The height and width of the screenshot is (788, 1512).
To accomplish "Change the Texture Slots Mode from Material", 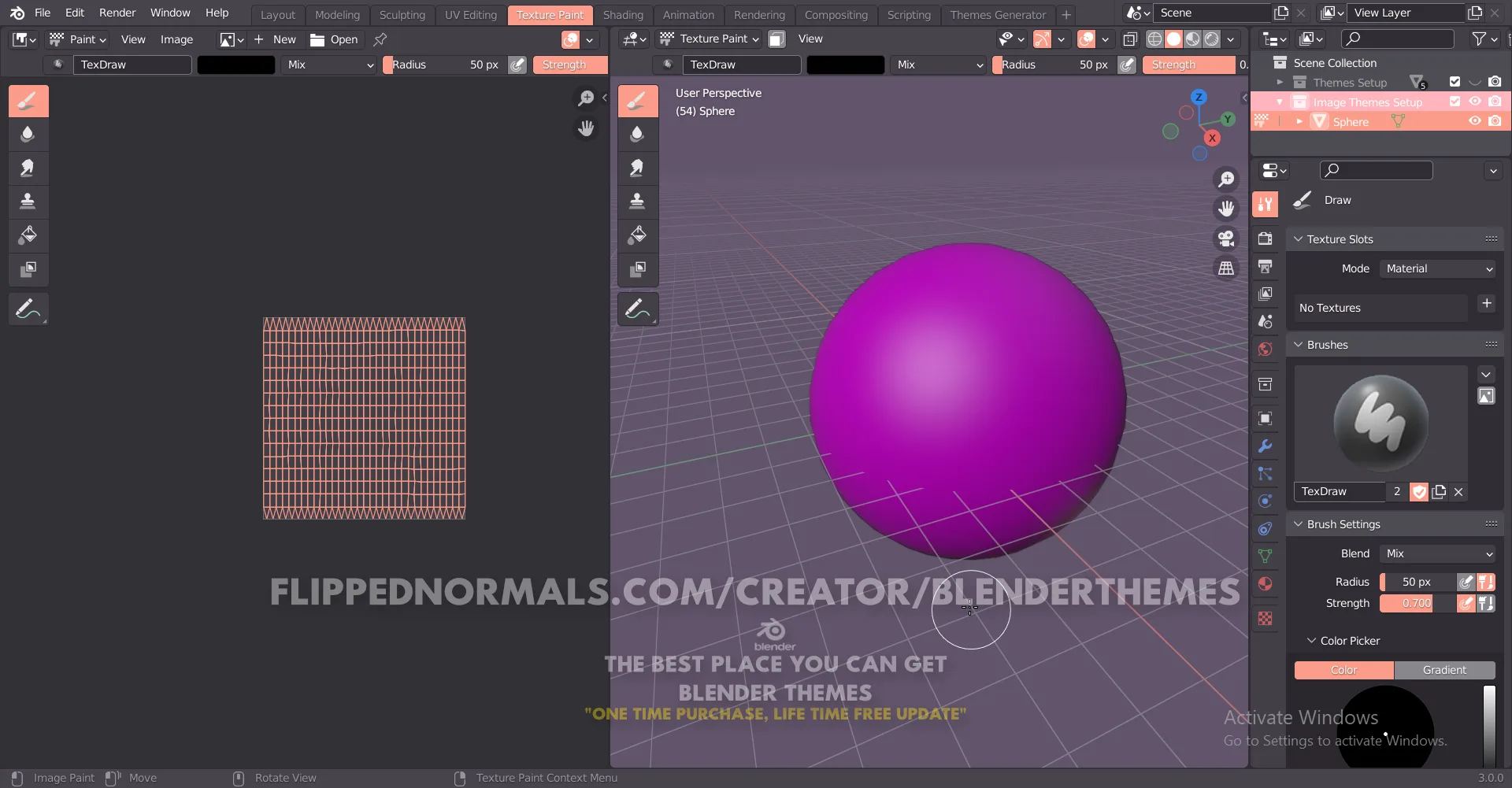I will point(1437,268).
